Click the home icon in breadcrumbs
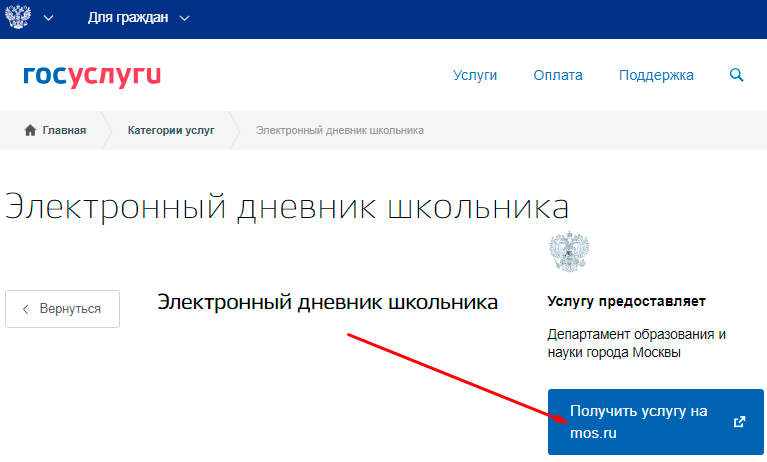 [30, 130]
